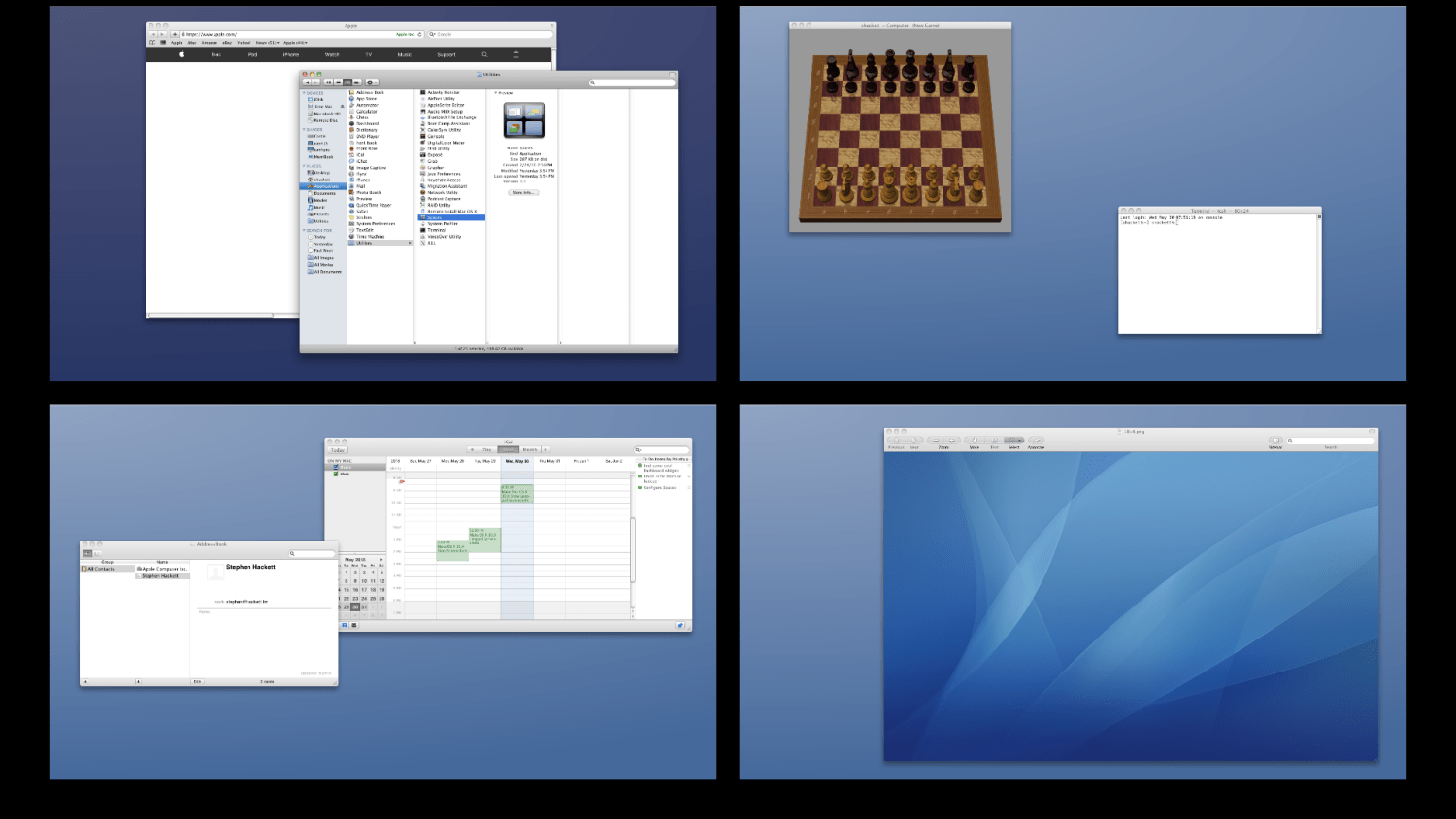Open the Spaces app preview icon in Finder

click(x=524, y=119)
